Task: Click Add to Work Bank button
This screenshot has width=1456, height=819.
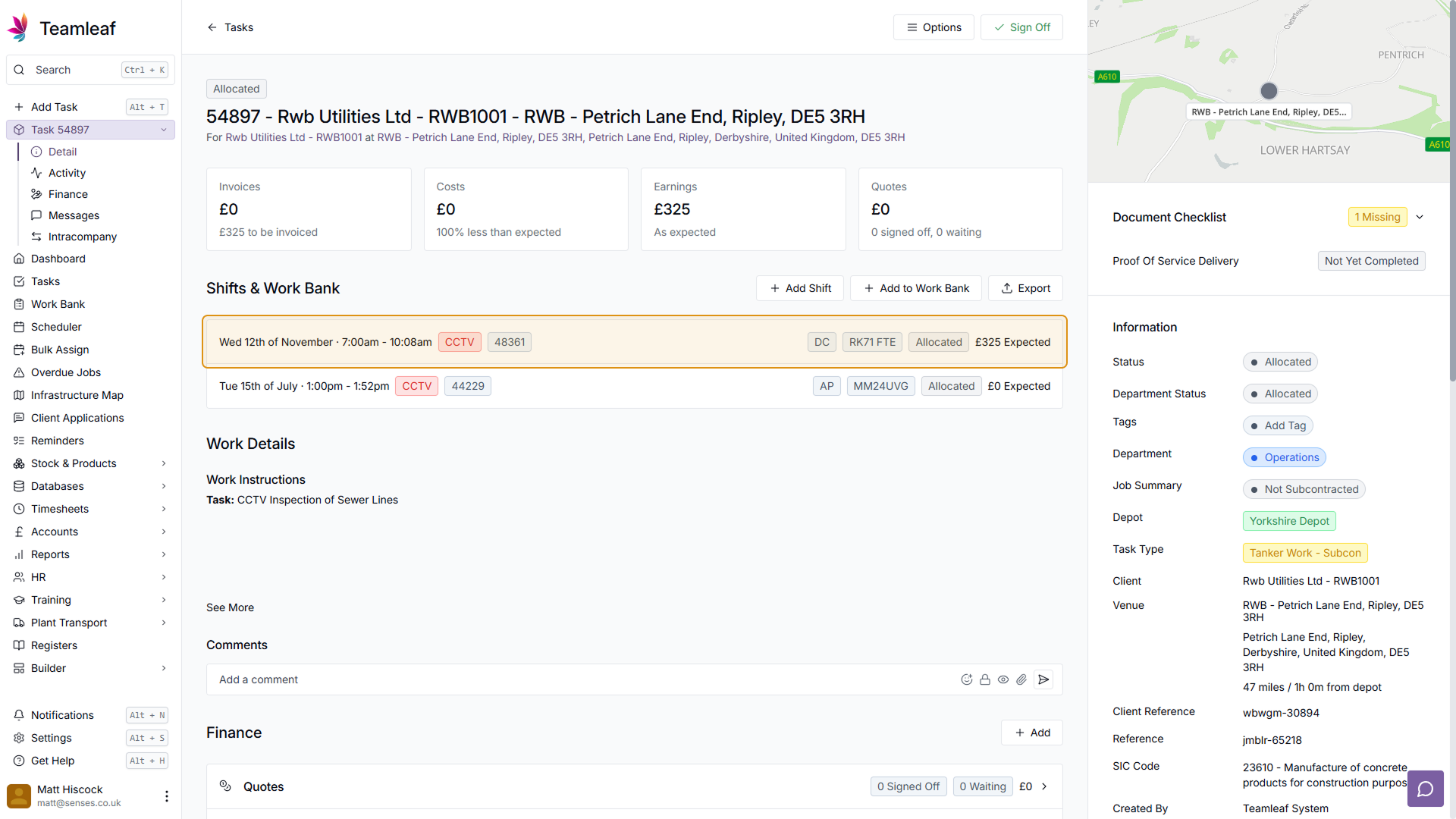Action: click(916, 288)
